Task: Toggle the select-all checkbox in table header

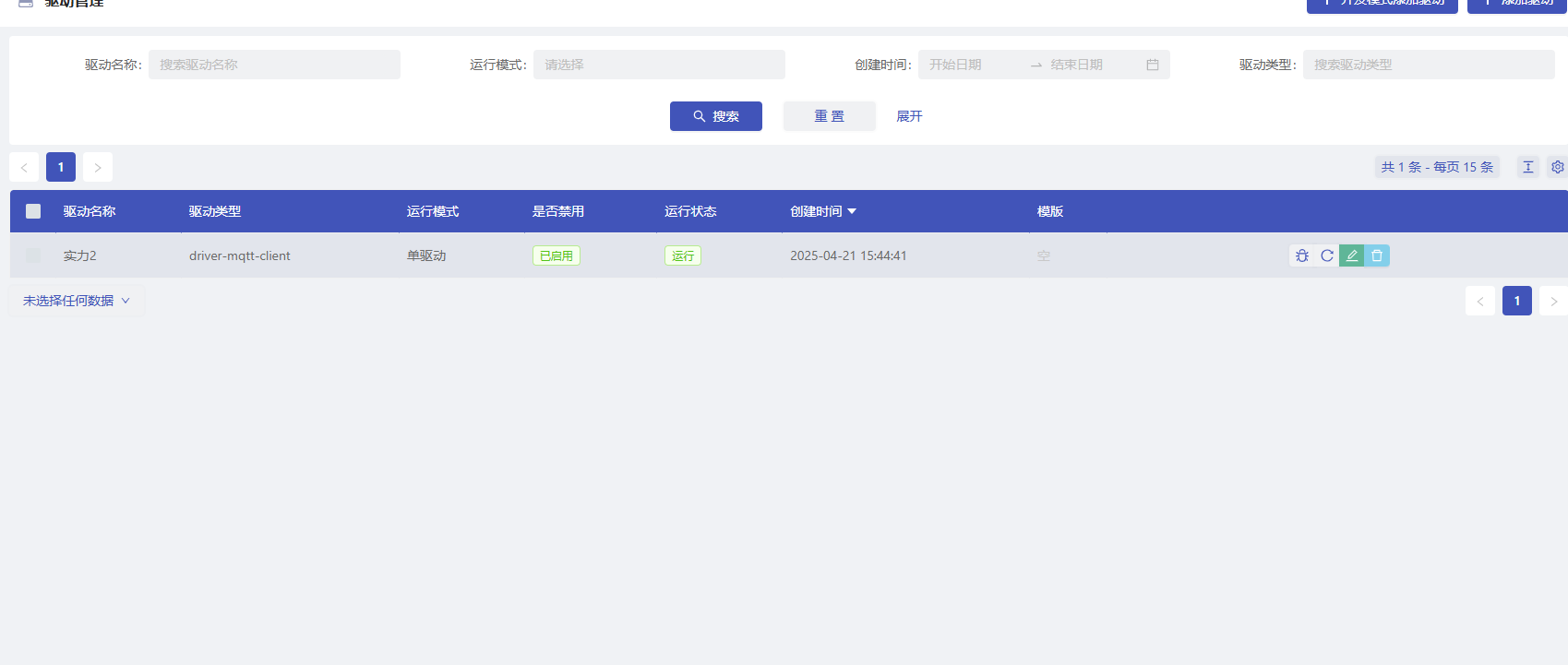Action: [x=33, y=211]
